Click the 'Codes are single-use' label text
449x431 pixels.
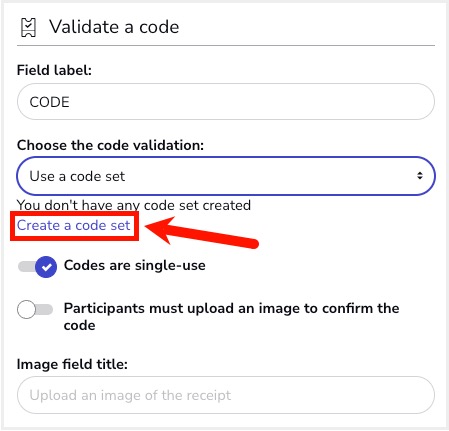tap(135, 265)
